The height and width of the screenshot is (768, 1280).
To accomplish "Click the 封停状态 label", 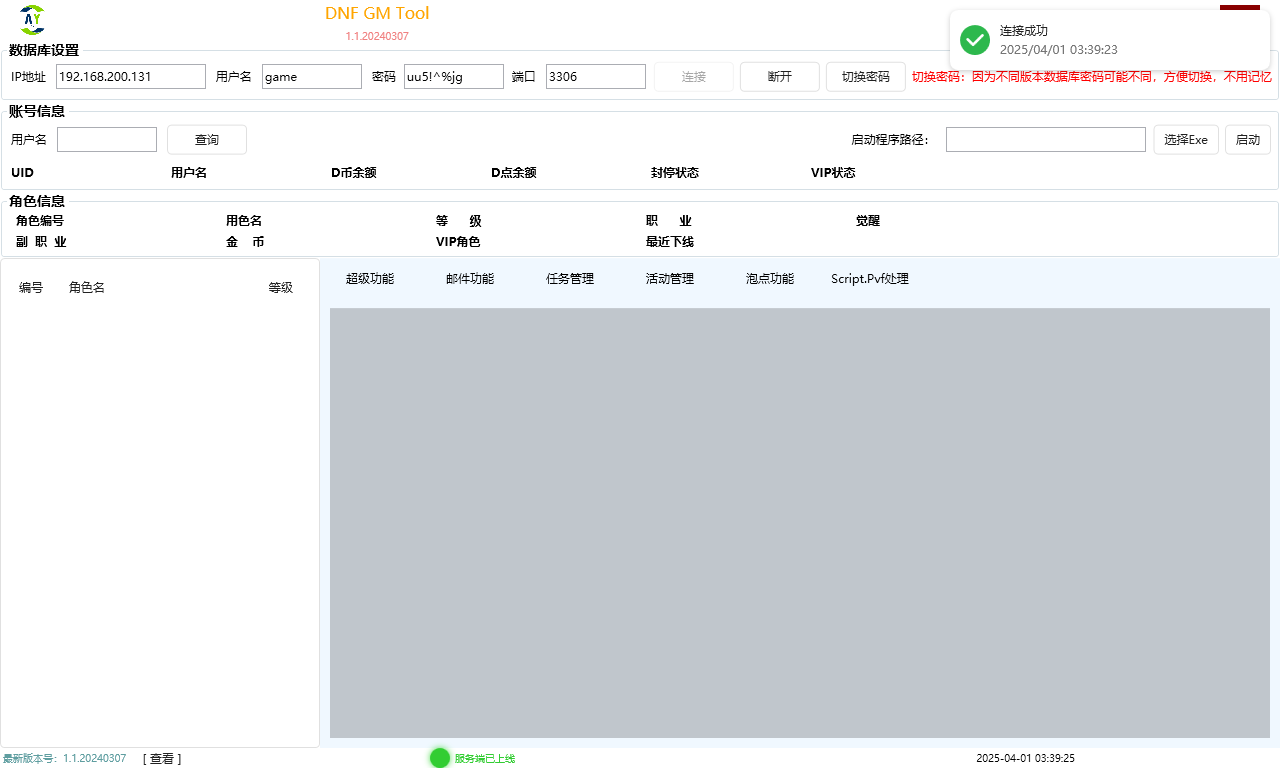I will point(675,173).
